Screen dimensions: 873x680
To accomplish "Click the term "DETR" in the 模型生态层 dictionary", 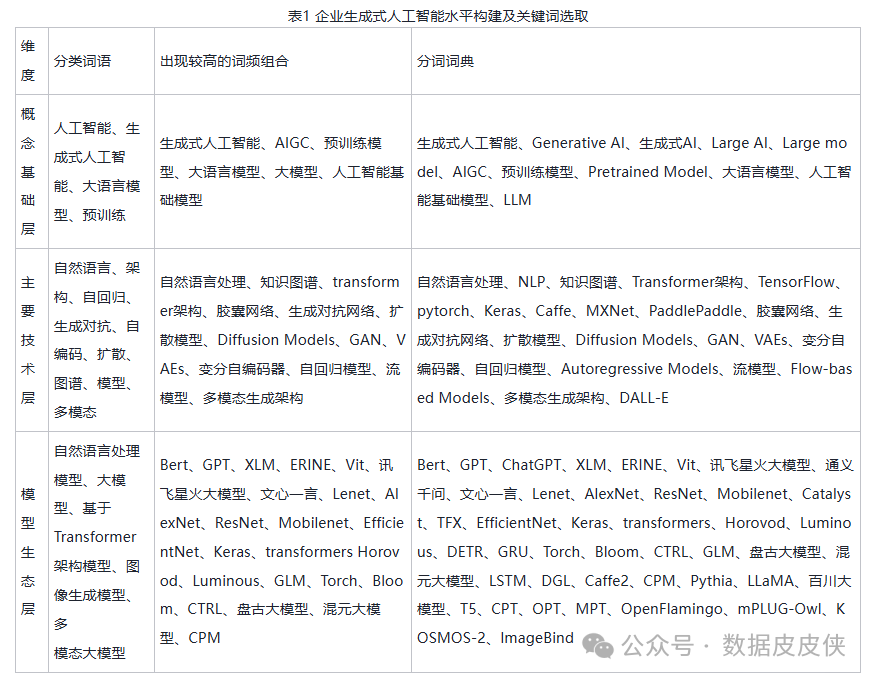I will click(465, 552).
